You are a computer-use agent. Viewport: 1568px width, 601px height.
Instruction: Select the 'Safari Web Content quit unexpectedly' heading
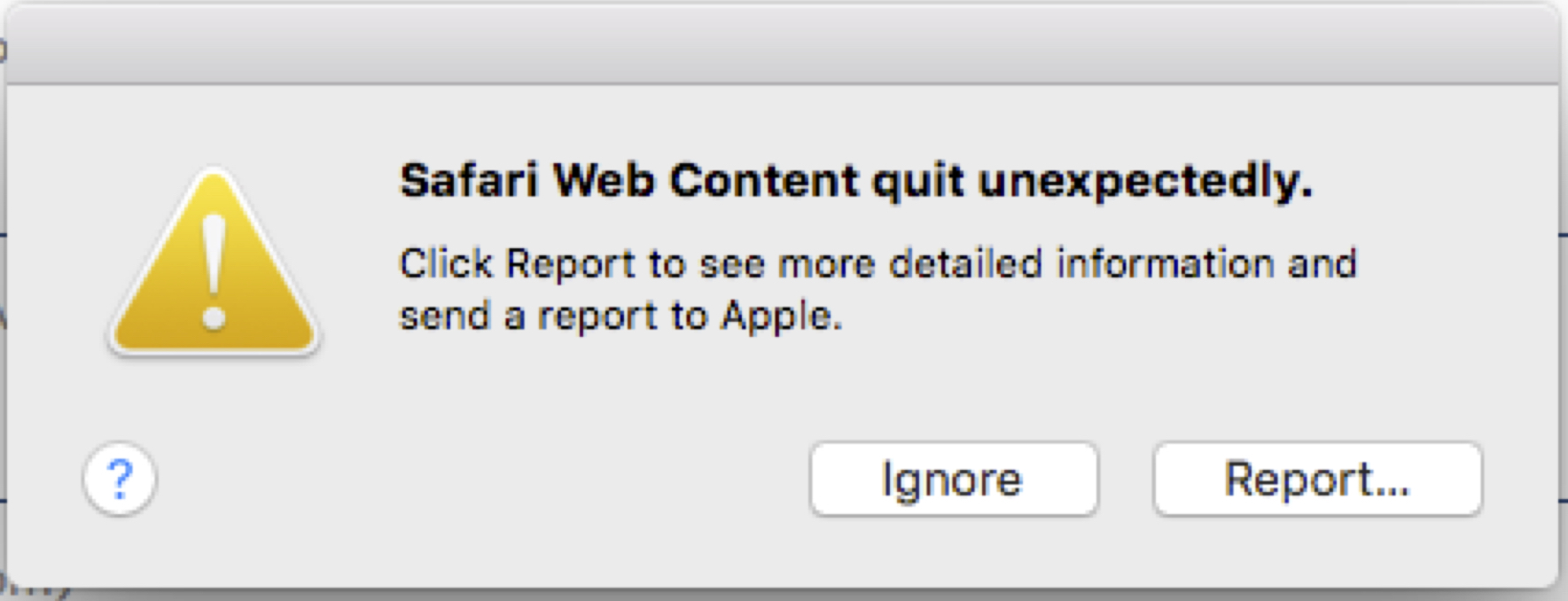(855, 181)
